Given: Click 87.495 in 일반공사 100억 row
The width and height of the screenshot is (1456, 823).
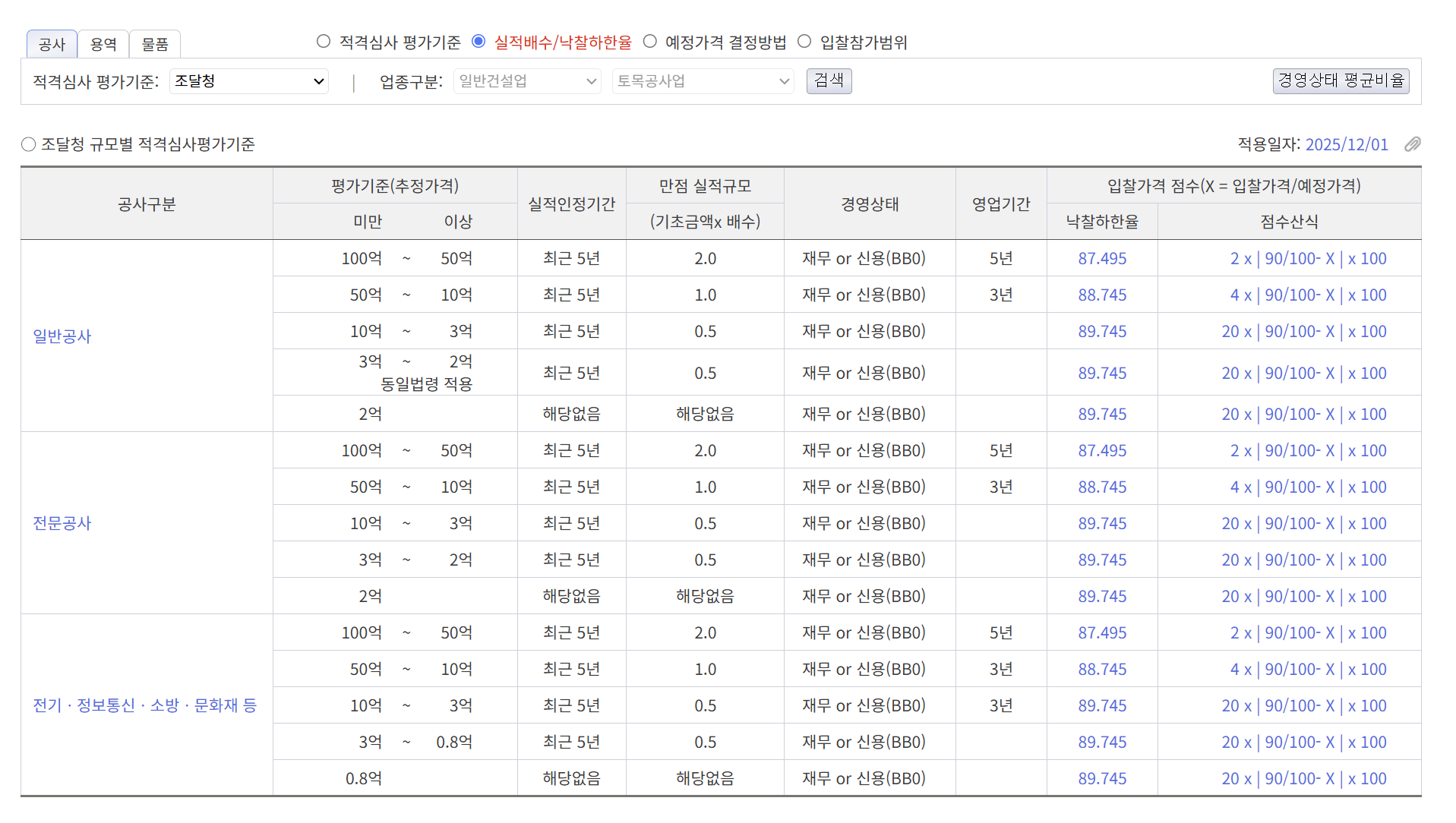Looking at the screenshot, I should point(1102,259).
